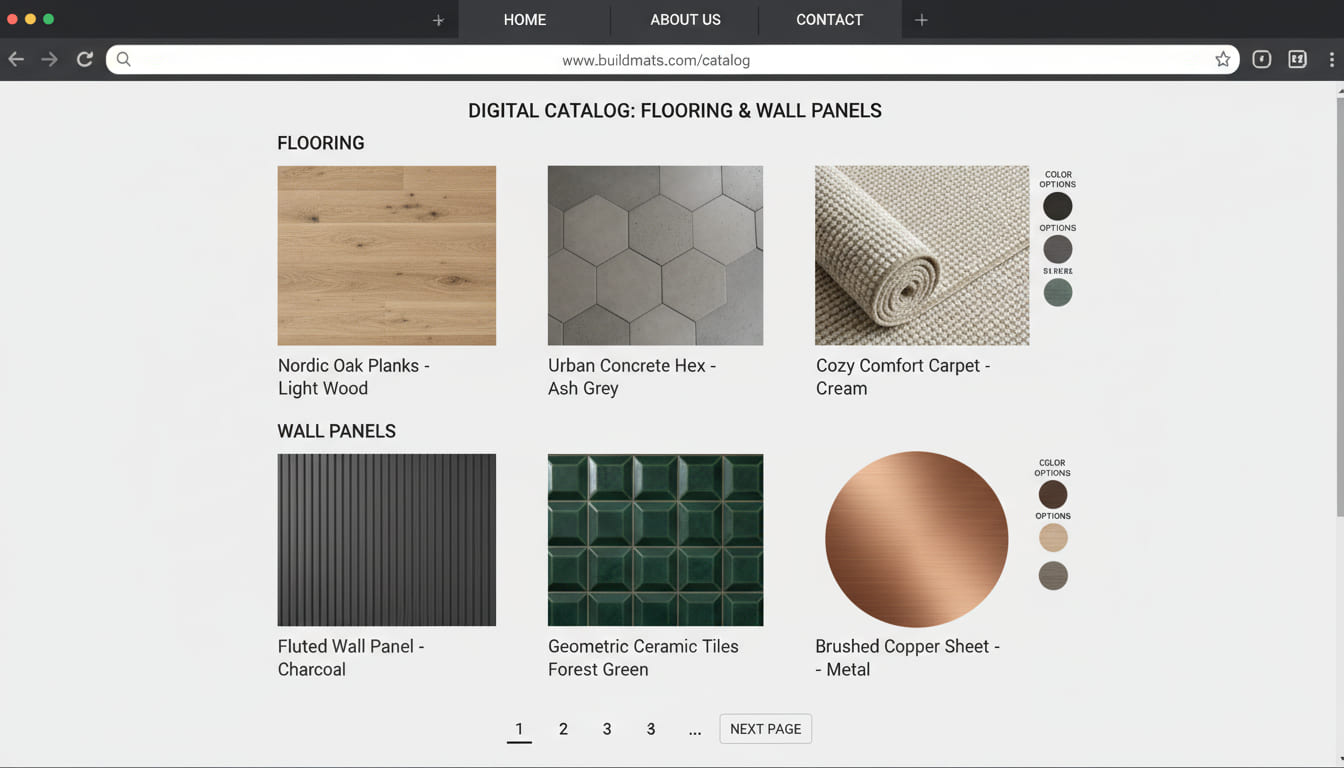Pick the black carpet color option
Image resolution: width=1344 pixels, height=768 pixels.
(x=1057, y=206)
